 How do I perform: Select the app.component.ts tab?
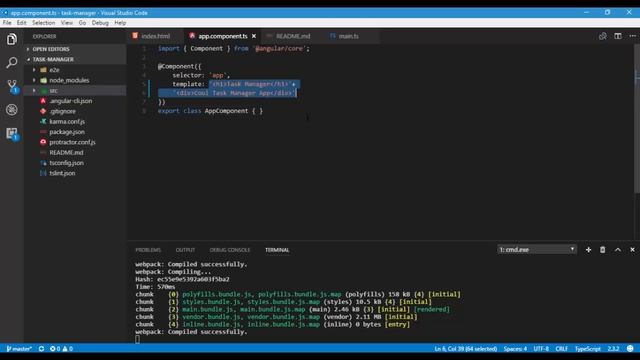222,36
